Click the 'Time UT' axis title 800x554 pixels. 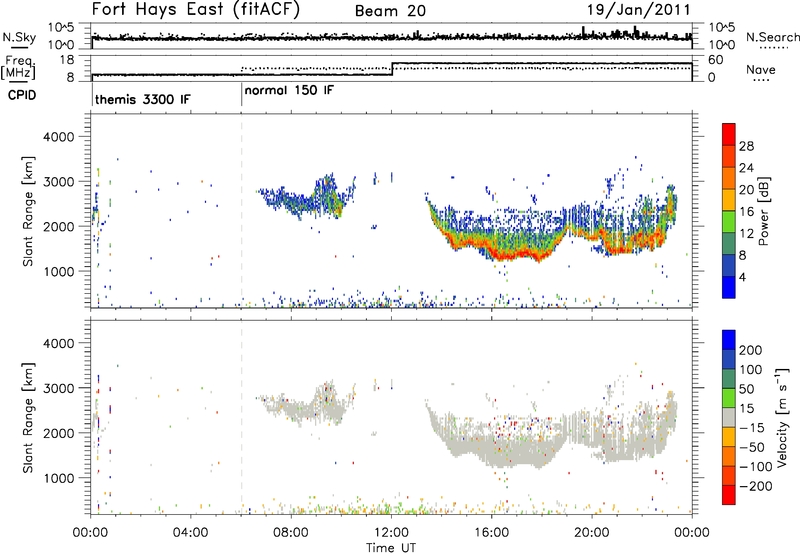point(391,547)
